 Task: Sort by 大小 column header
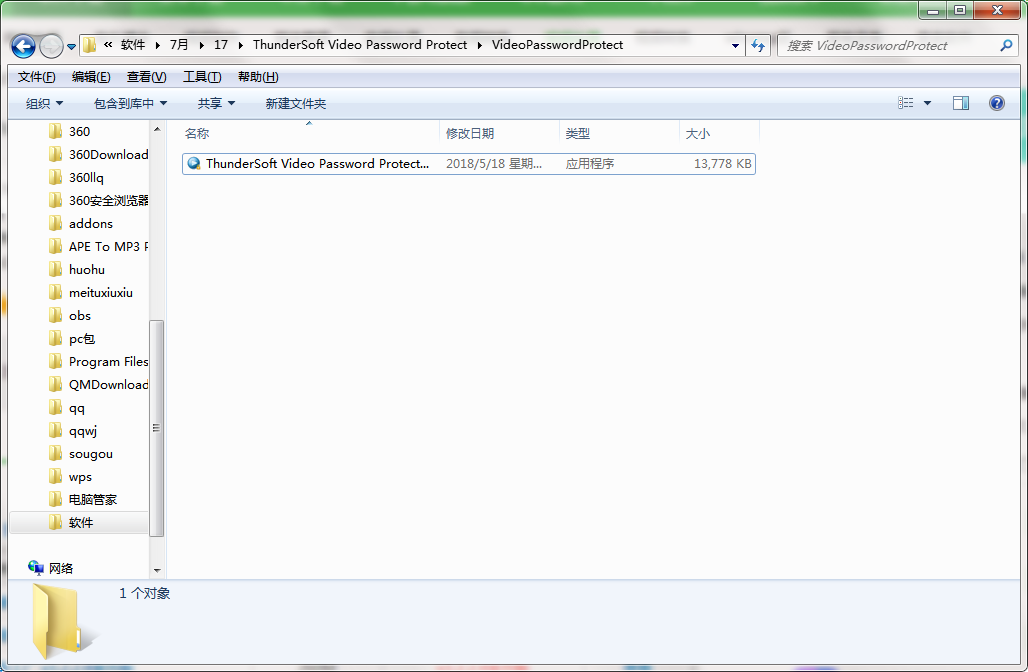pos(719,133)
